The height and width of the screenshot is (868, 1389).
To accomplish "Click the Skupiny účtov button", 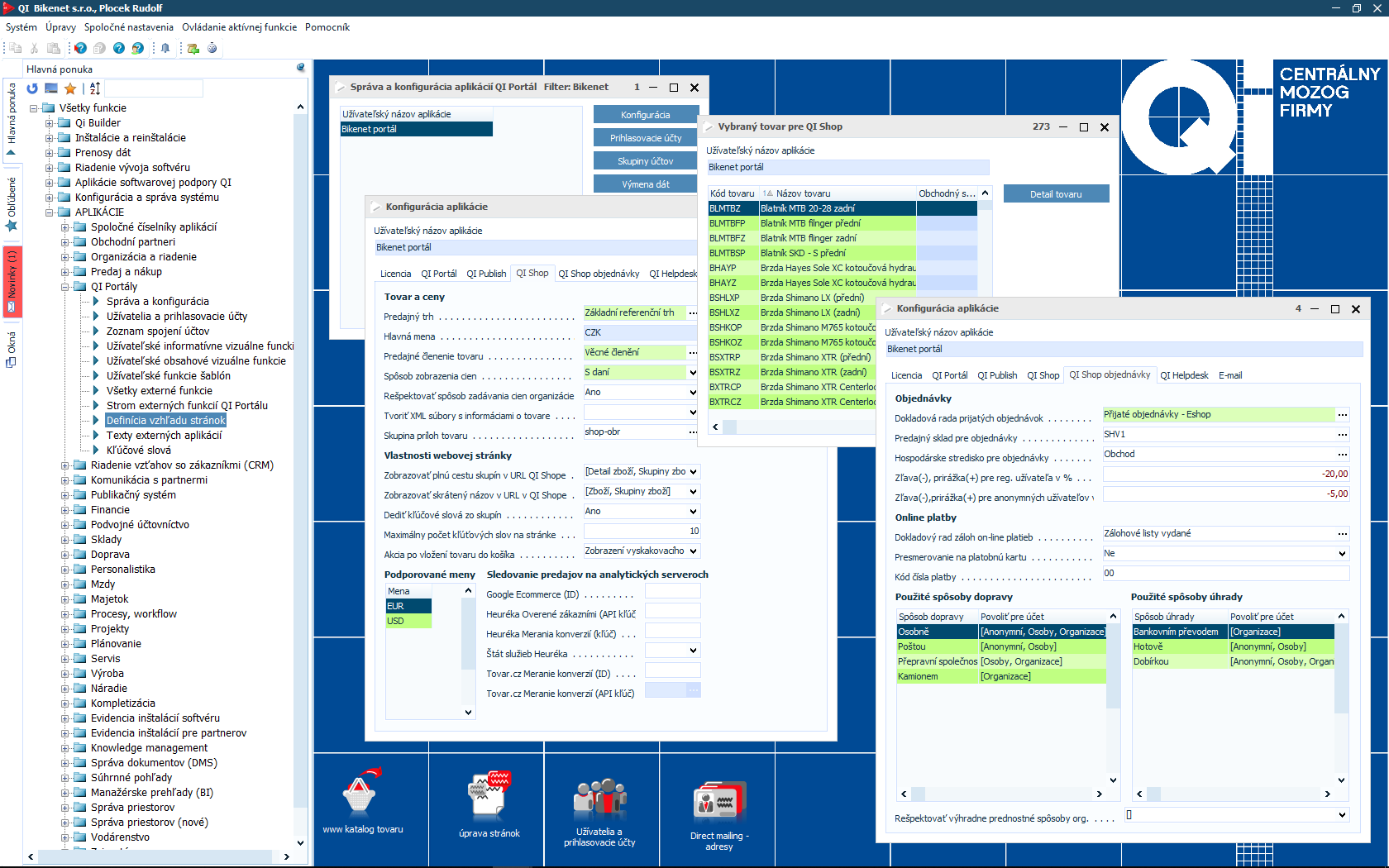I will point(645,161).
